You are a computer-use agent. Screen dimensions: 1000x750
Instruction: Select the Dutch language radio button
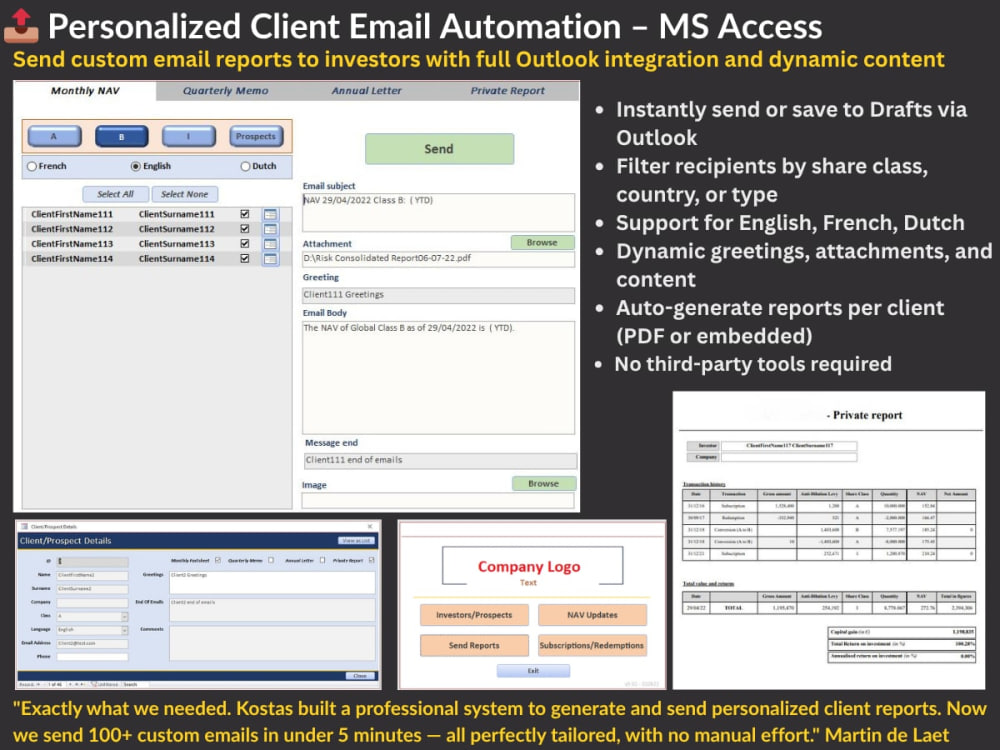click(245, 166)
